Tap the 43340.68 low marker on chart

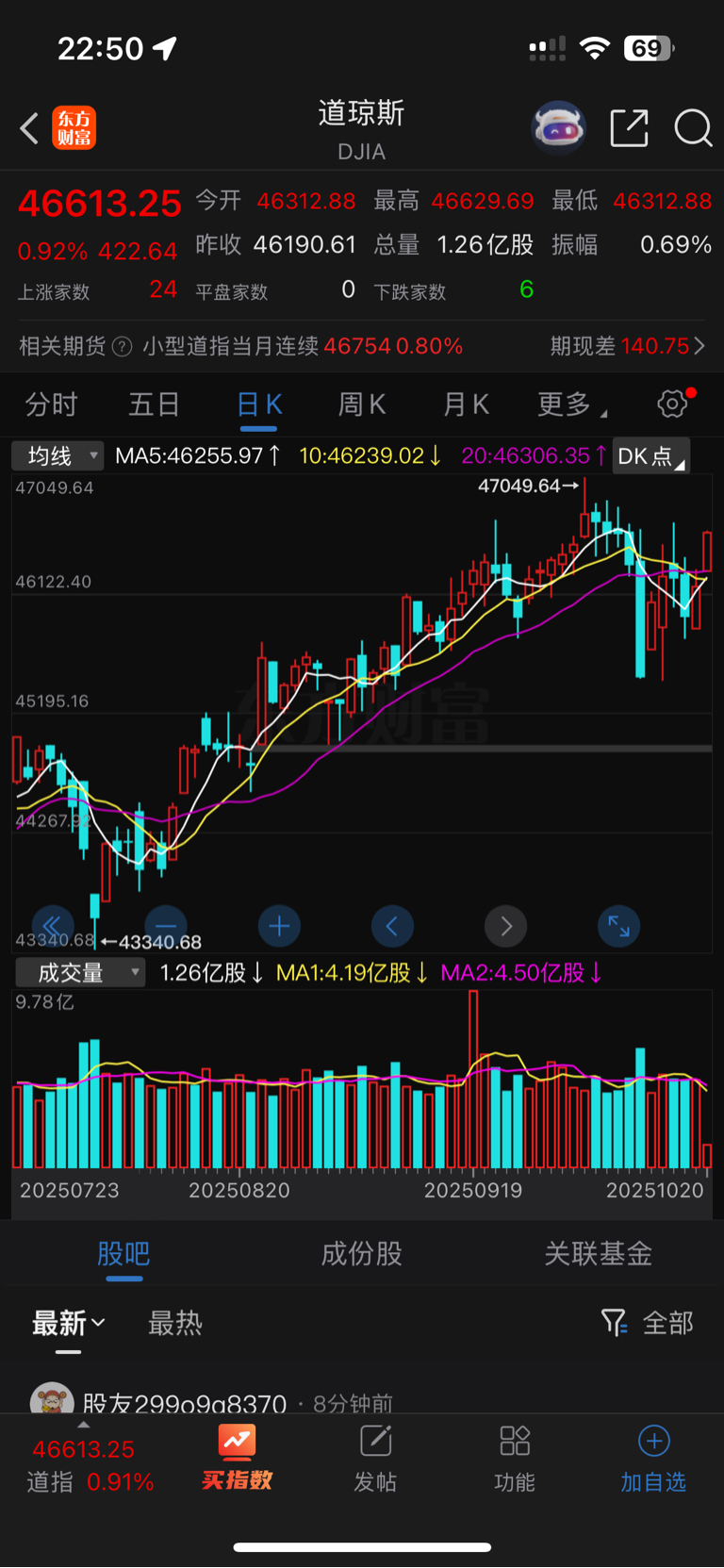(151, 942)
